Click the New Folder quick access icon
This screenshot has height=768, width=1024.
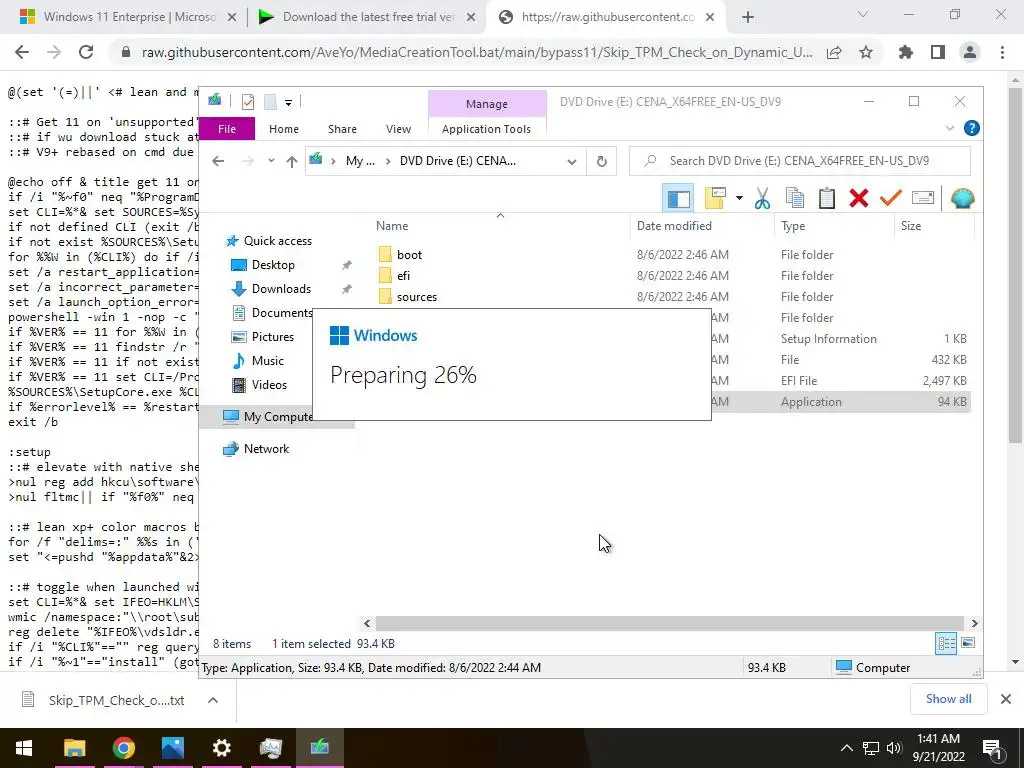point(270,101)
